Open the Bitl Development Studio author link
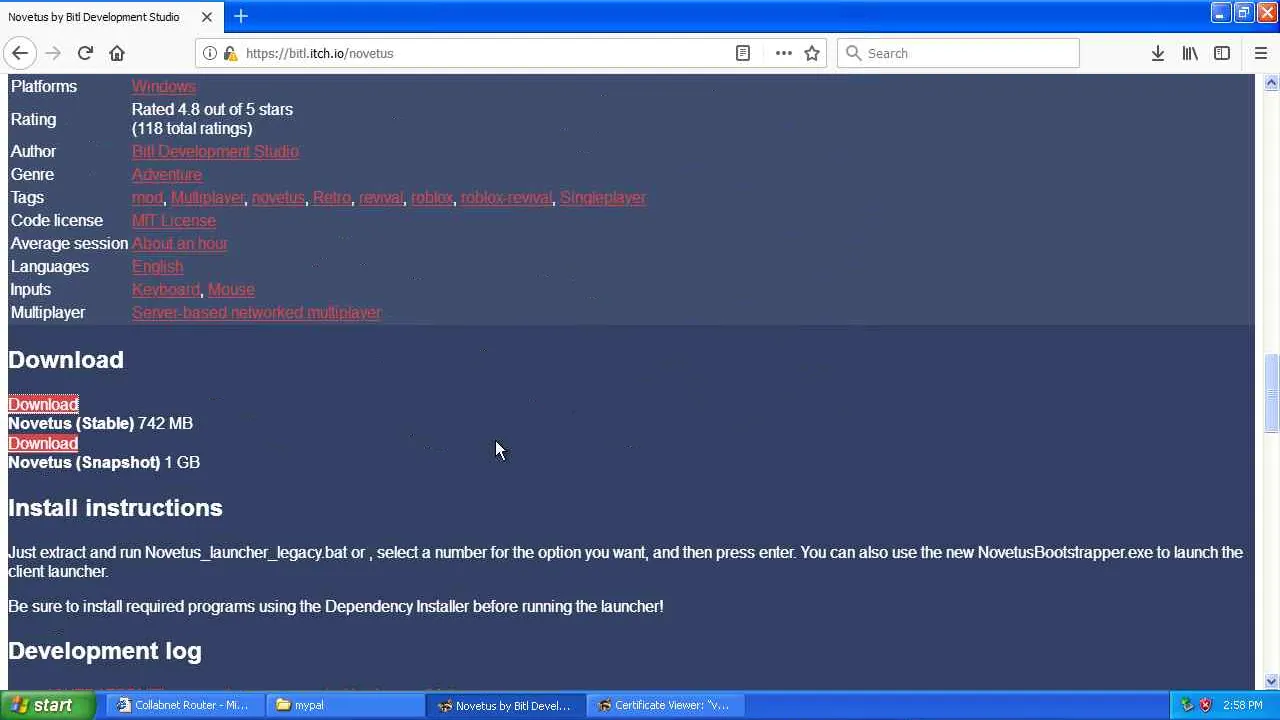Screen dimensions: 1280x720 pos(215,151)
